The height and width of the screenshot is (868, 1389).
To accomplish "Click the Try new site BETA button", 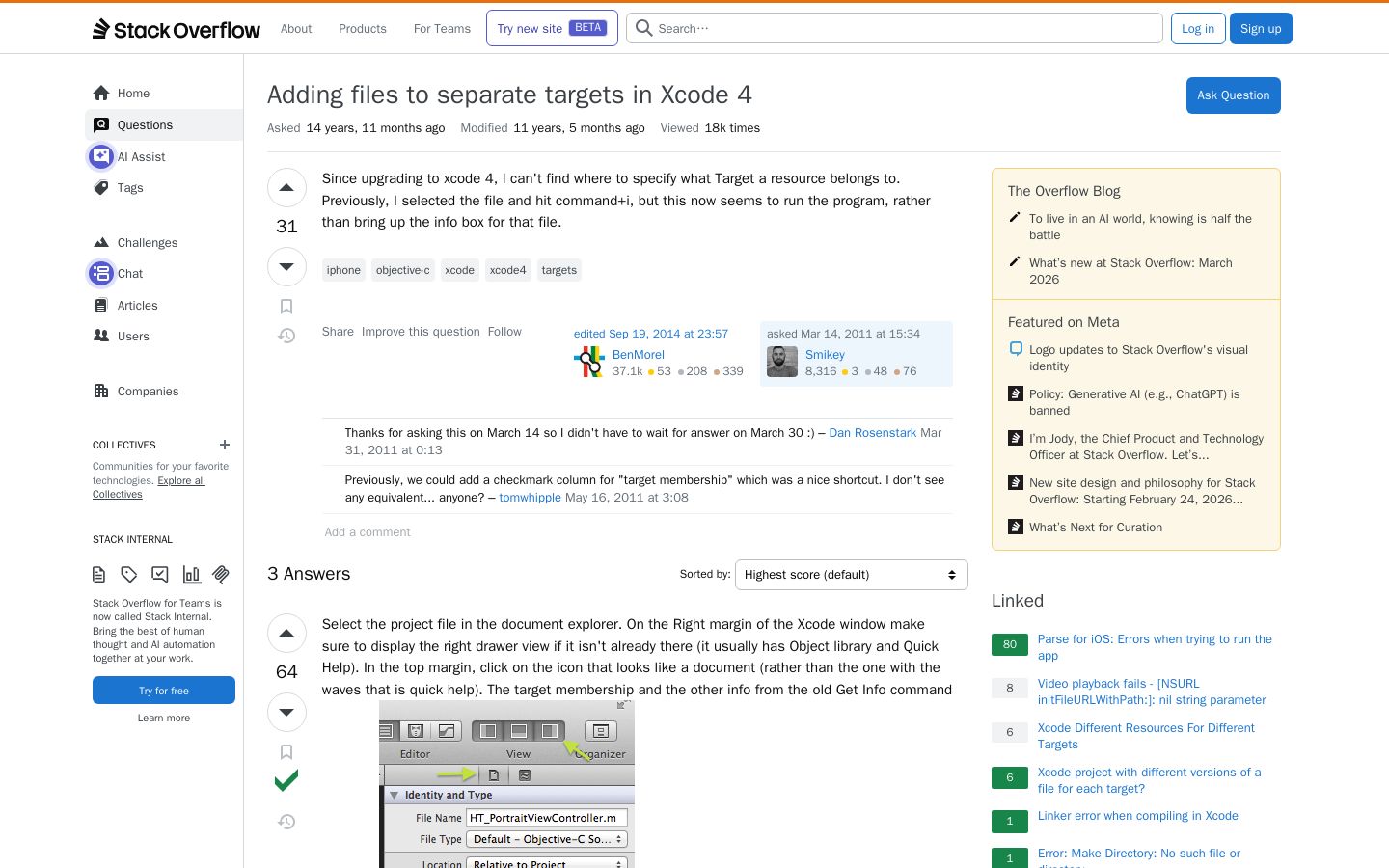I will tap(552, 28).
